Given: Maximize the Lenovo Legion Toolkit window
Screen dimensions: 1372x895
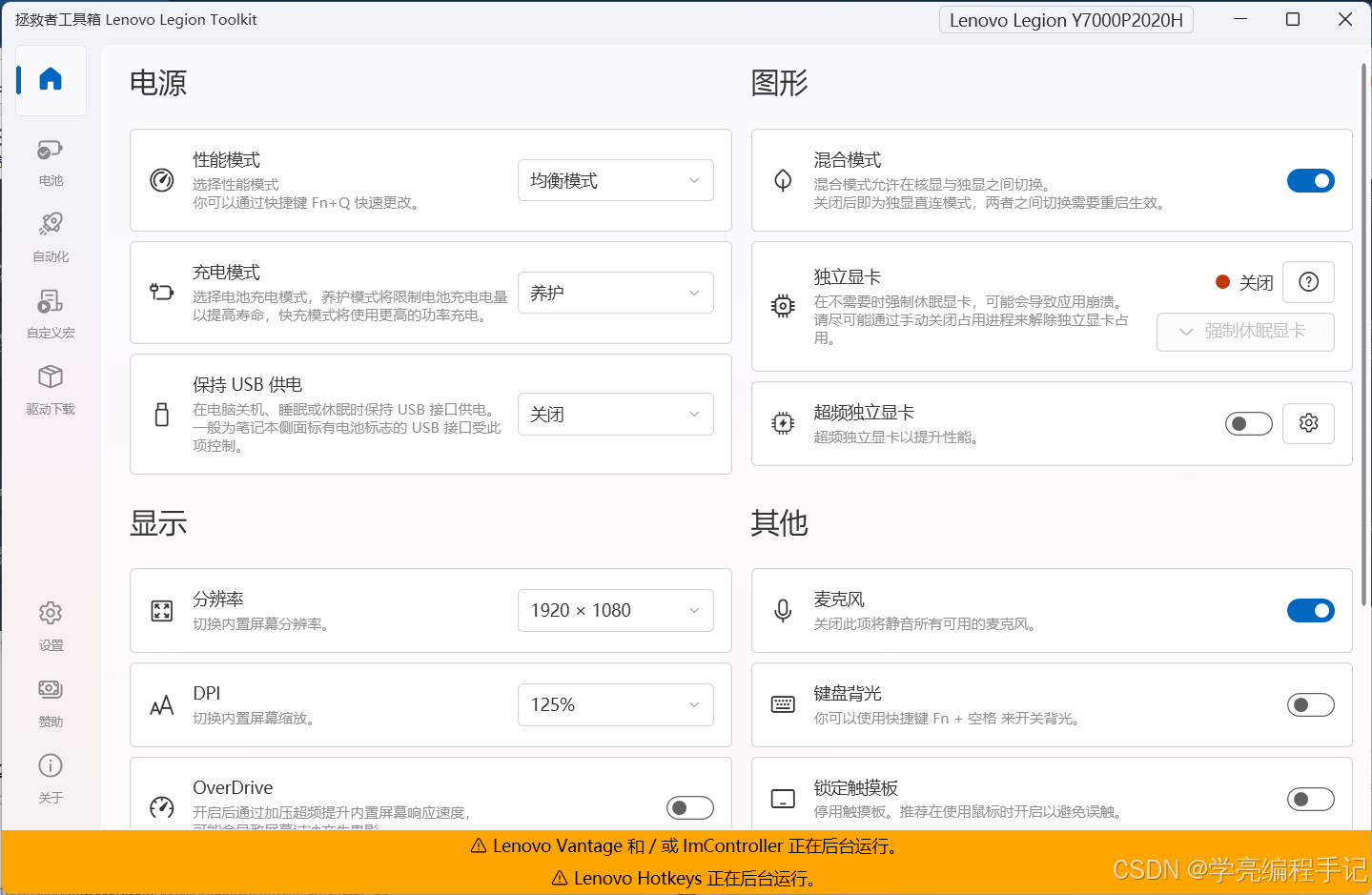Looking at the screenshot, I should pos(1293,20).
